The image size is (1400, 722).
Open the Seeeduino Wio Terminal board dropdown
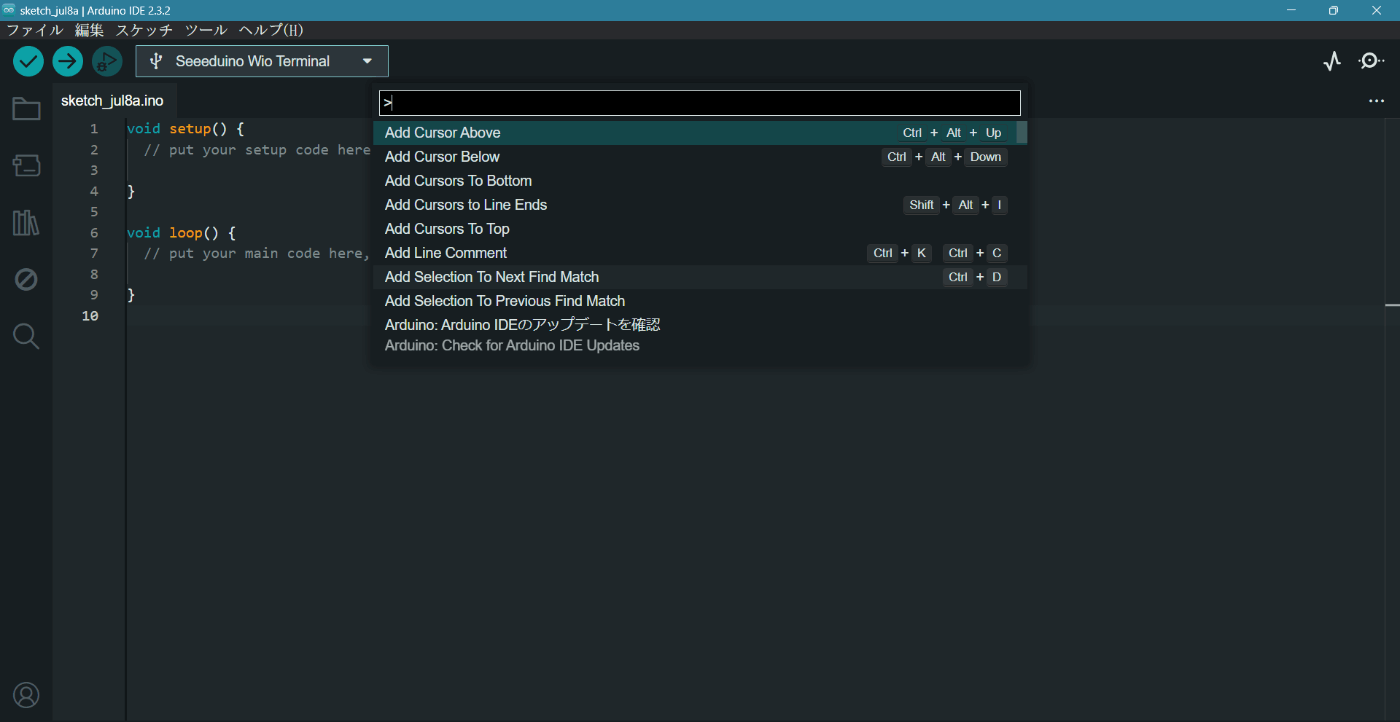coord(262,61)
